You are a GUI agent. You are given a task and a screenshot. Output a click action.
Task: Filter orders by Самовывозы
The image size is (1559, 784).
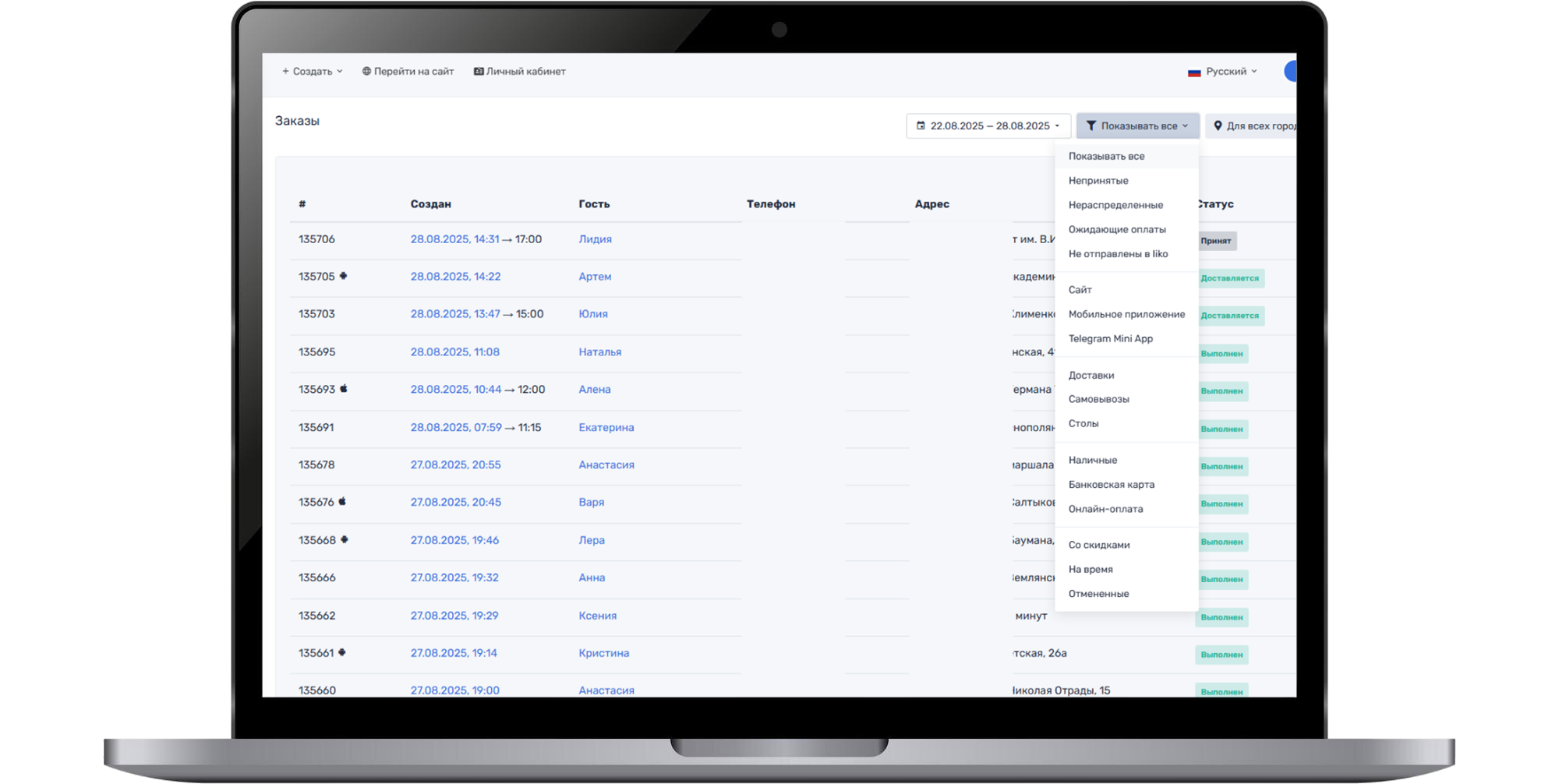1098,400
